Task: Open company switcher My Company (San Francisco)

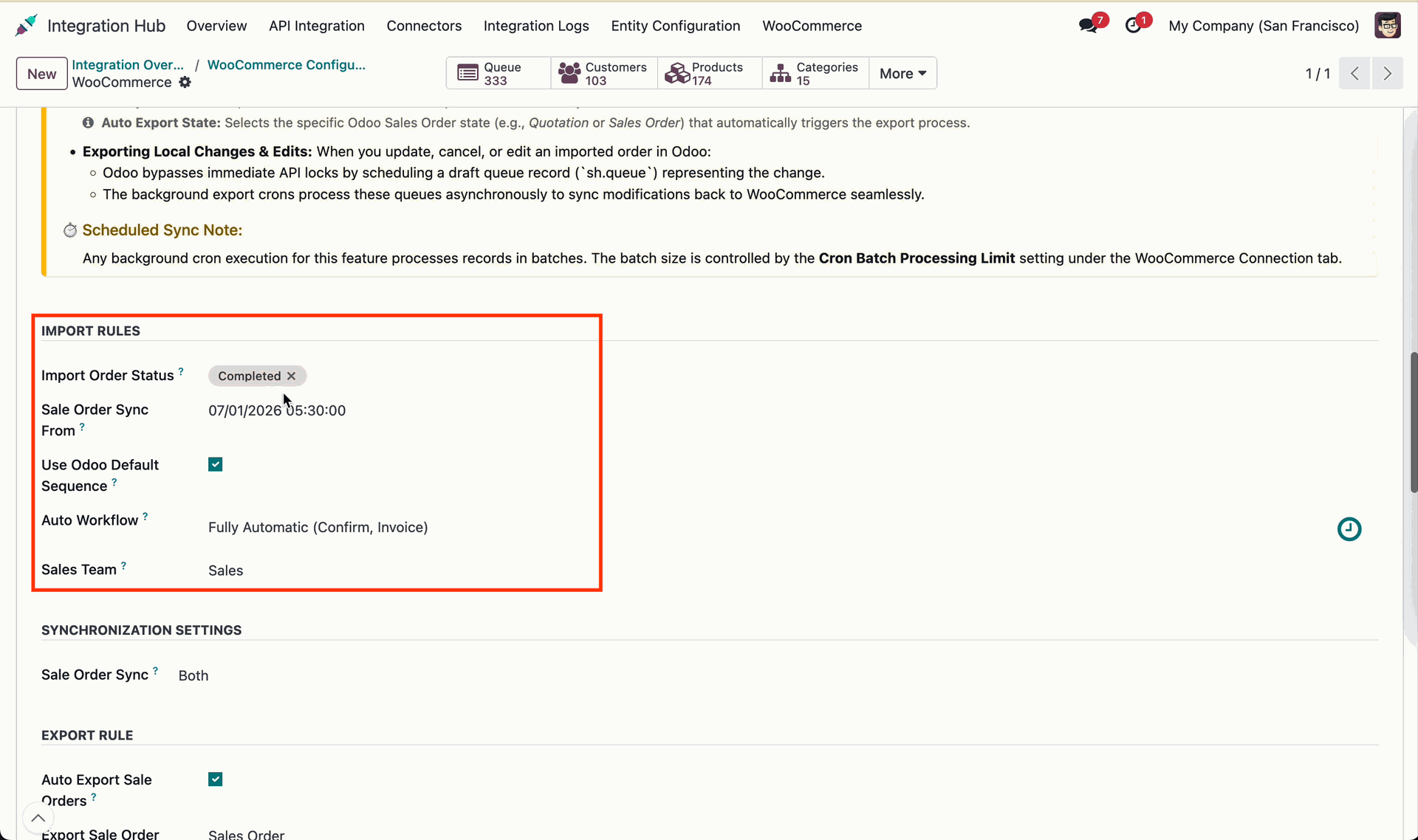Action: click(1263, 26)
